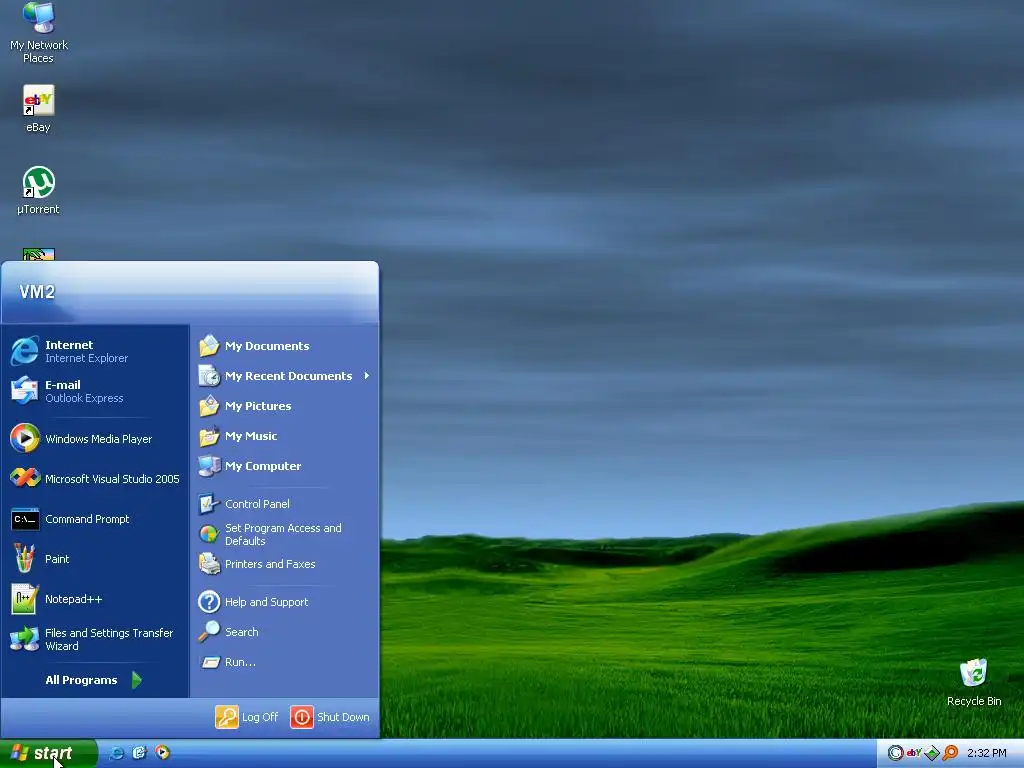The image size is (1024, 768).
Task: Click Internet Explorer quick launch icon
Action: pos(117,753)
